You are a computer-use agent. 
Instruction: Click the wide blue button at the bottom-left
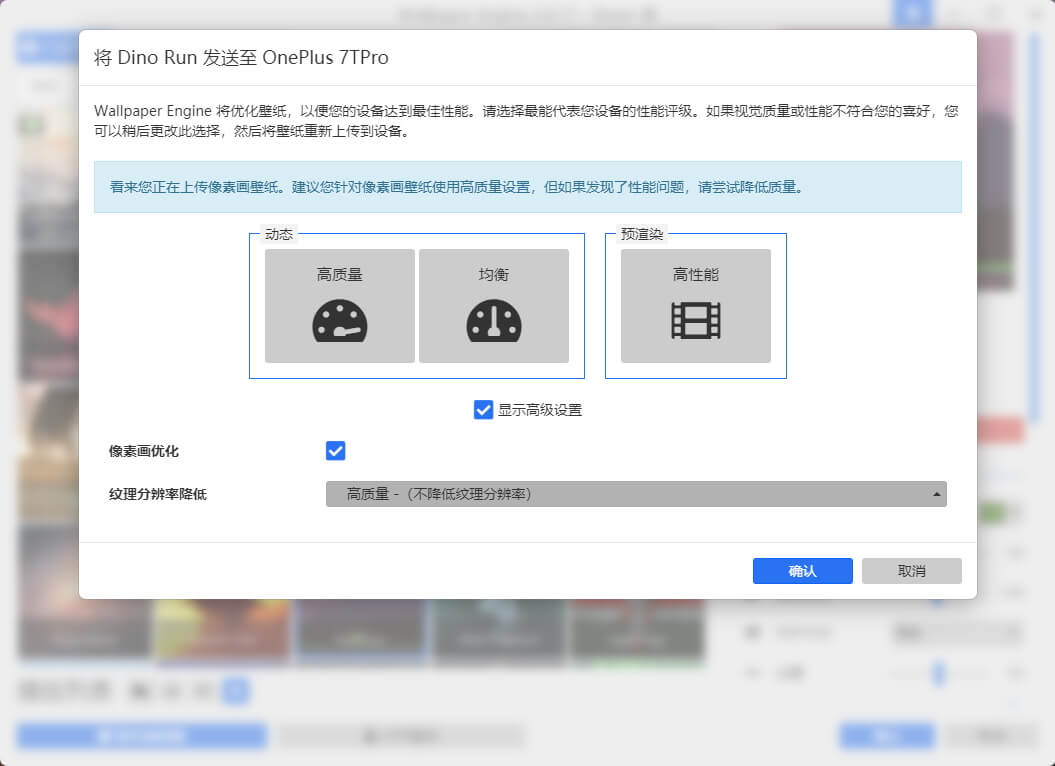140,735
